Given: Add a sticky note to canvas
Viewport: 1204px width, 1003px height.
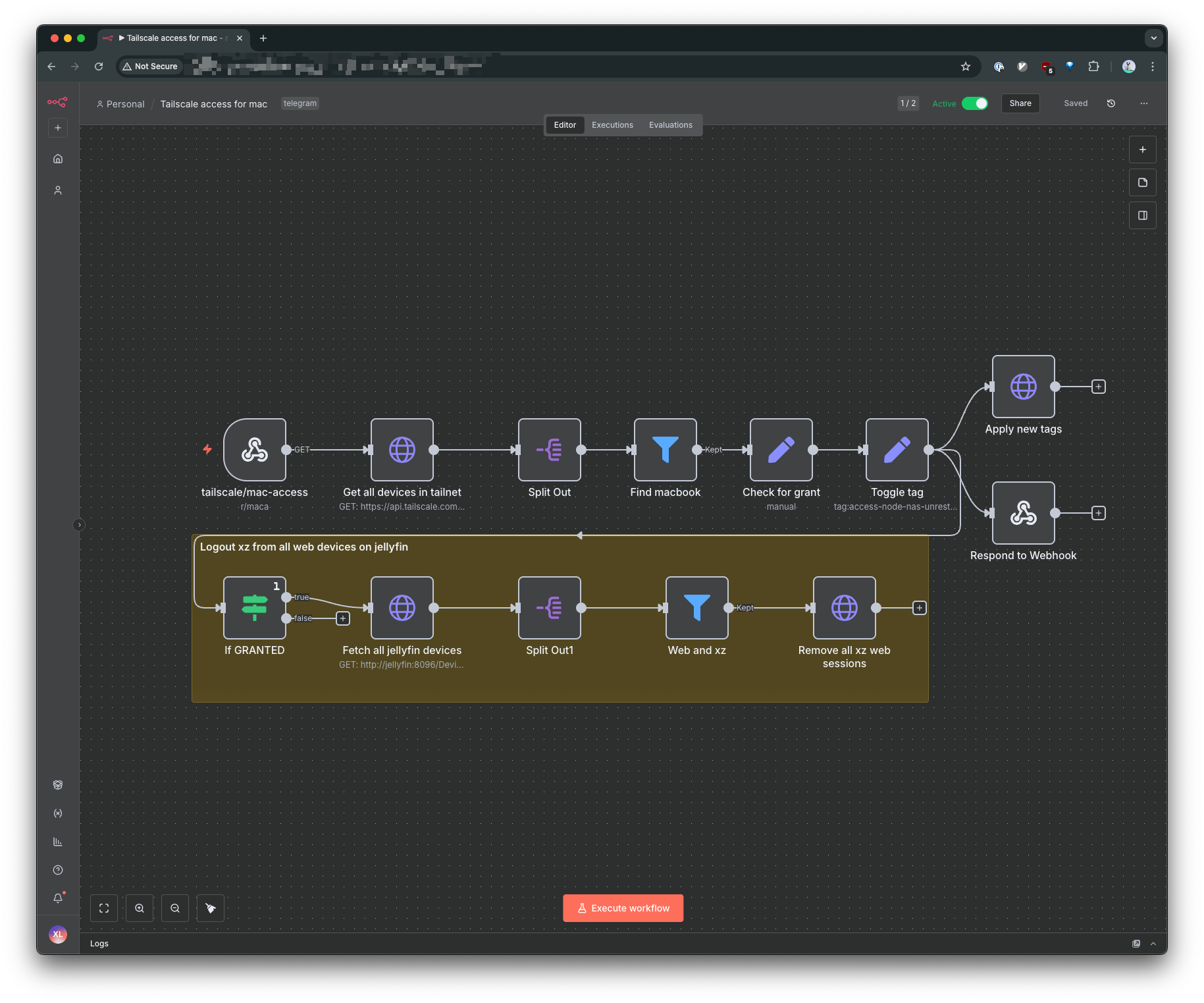Looking at the screenshot, I should click(1142, 182).
